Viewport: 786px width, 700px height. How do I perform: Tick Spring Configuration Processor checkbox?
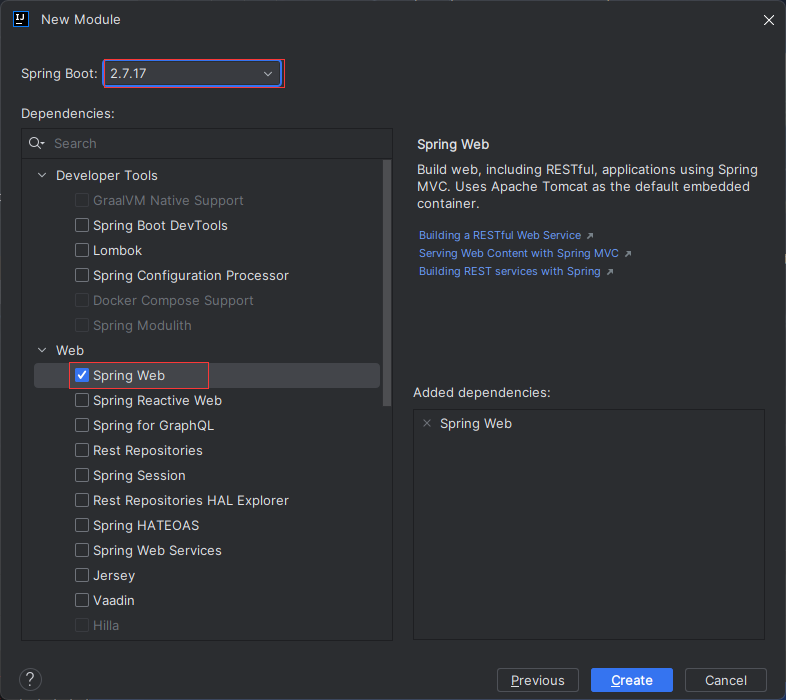click(82, 275)
